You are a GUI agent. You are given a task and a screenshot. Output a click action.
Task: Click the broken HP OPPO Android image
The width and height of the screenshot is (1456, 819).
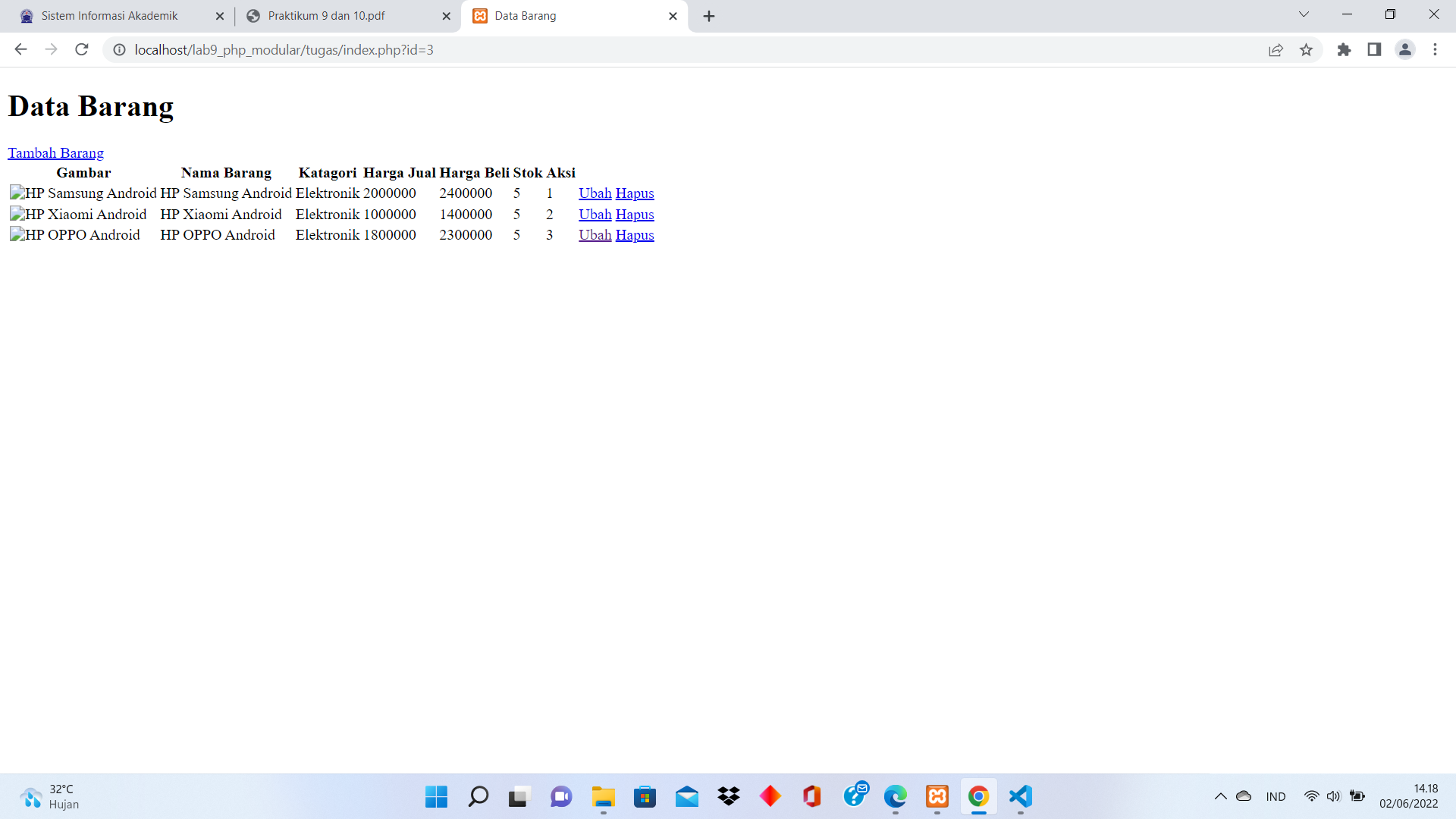point(75,235)
